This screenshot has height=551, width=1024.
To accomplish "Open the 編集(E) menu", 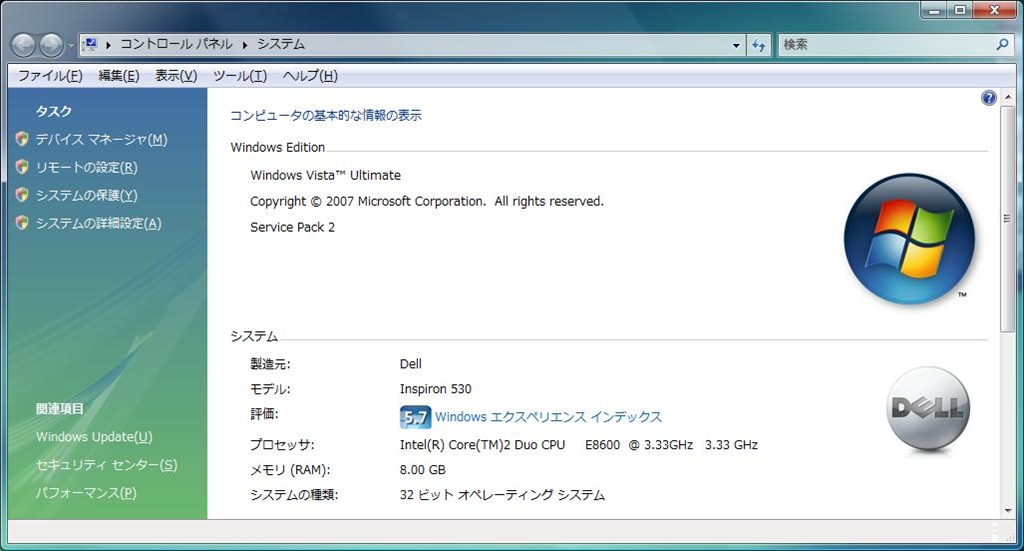I will tap(119, 76).
